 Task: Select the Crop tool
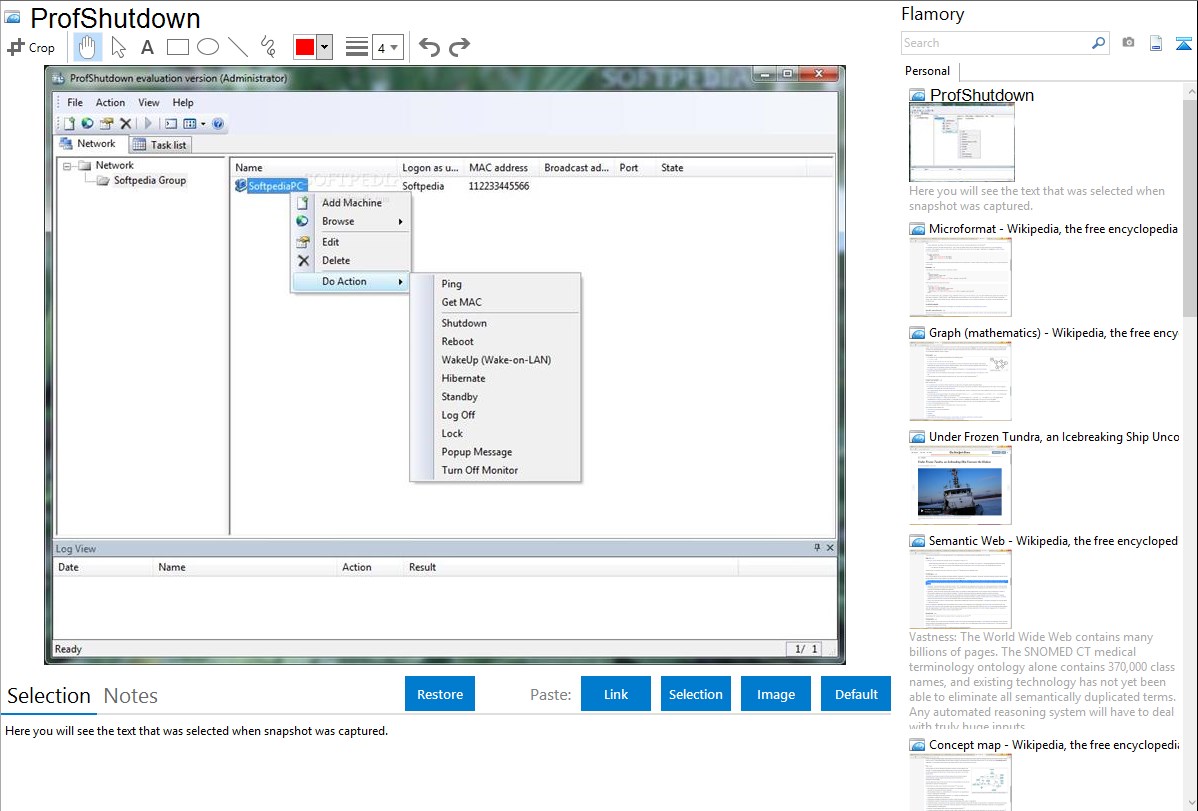pos(32,47)
